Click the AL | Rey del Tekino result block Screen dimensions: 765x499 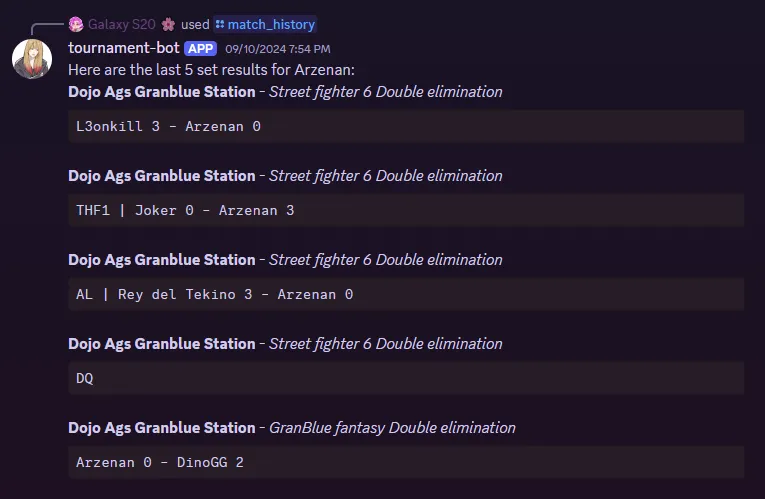(x=406, y=294)
